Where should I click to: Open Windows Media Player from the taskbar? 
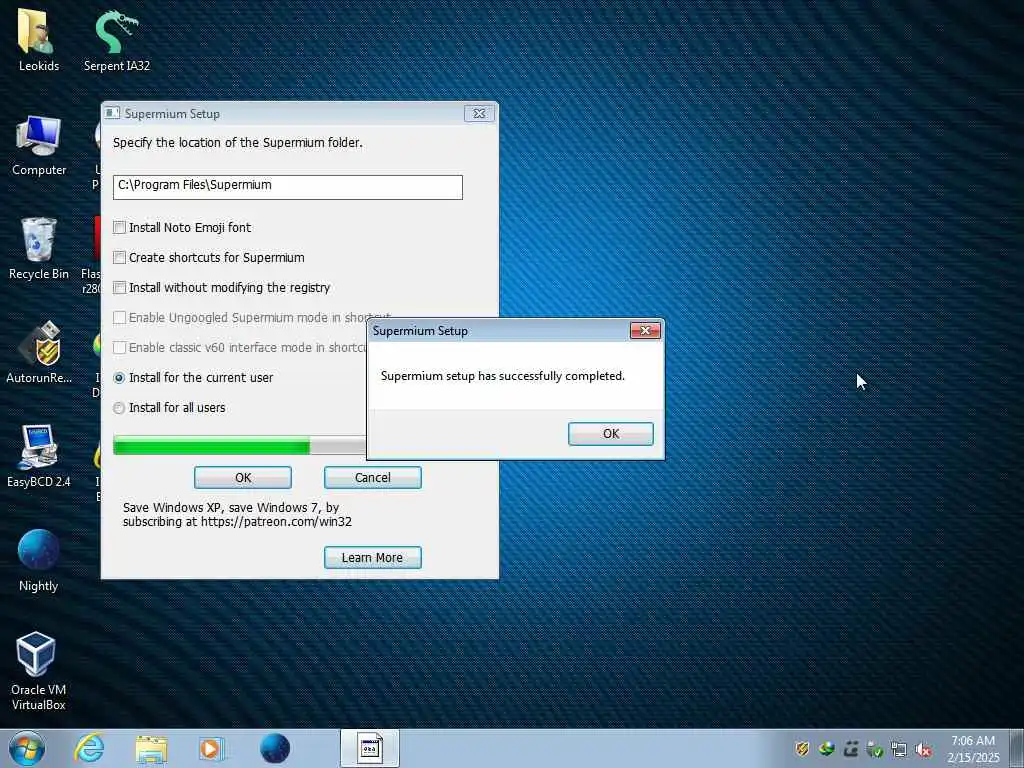pos(211,748)
